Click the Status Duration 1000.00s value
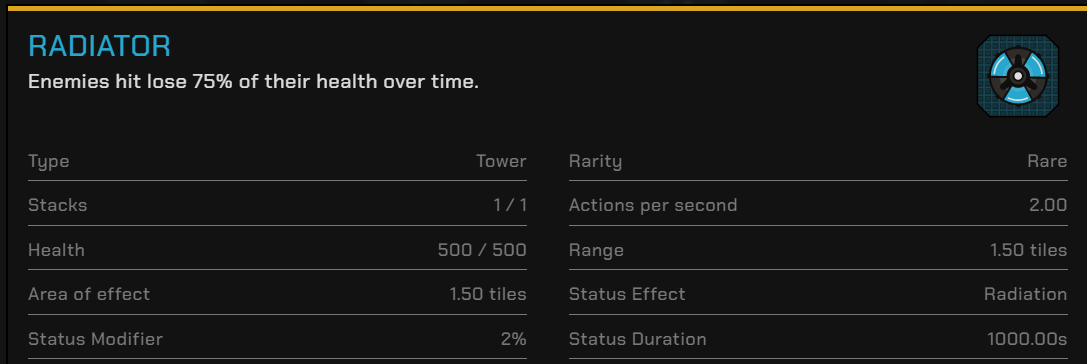This screenshot has width=1087, height=364. pos(1027,339)
